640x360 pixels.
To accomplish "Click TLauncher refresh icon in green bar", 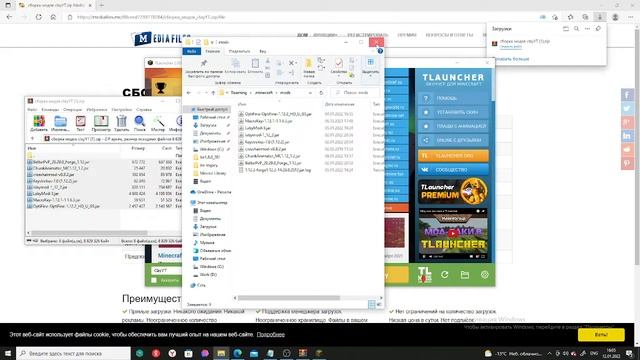I will pos(444,275).
